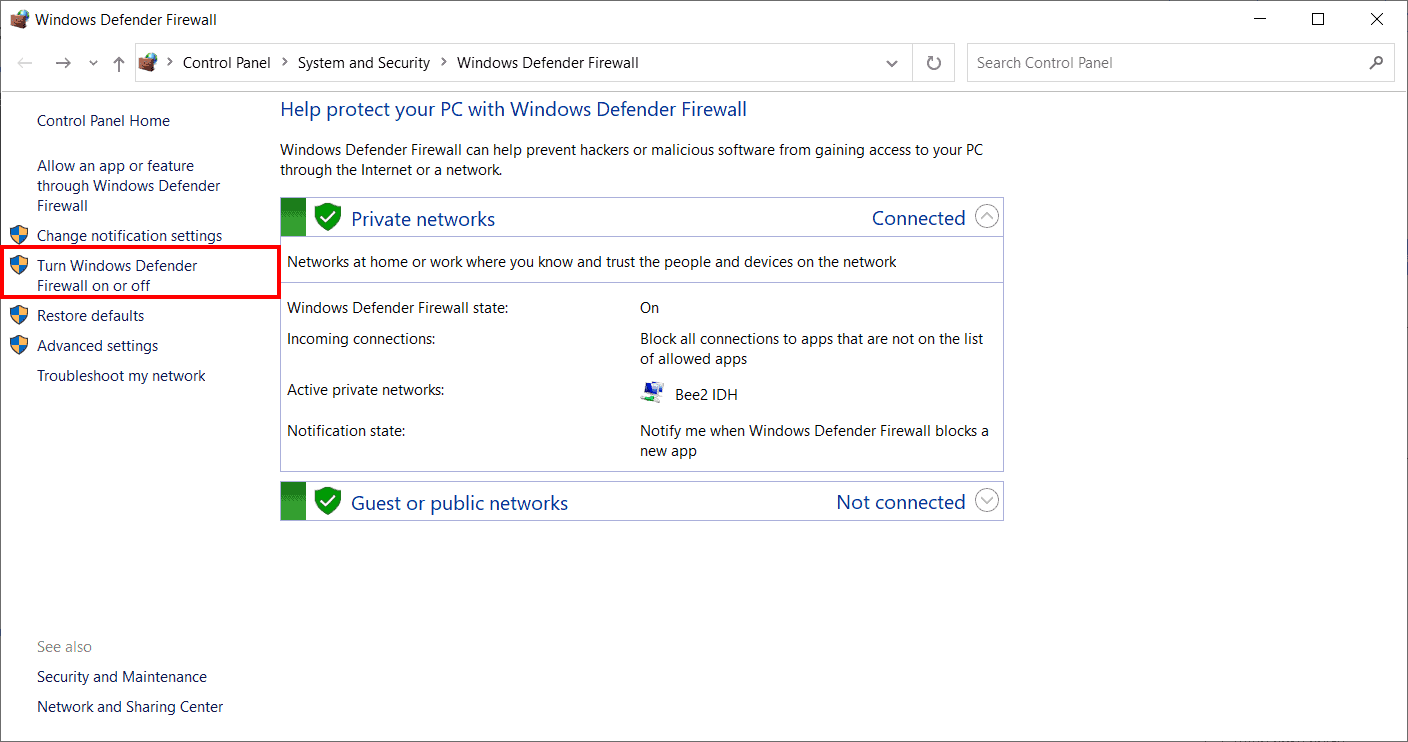The width and height of the screenshot is (1408, 742).
Task: Click shield icon beside Change notification settings
Action: pyautogui.click(x=19, y=235)
